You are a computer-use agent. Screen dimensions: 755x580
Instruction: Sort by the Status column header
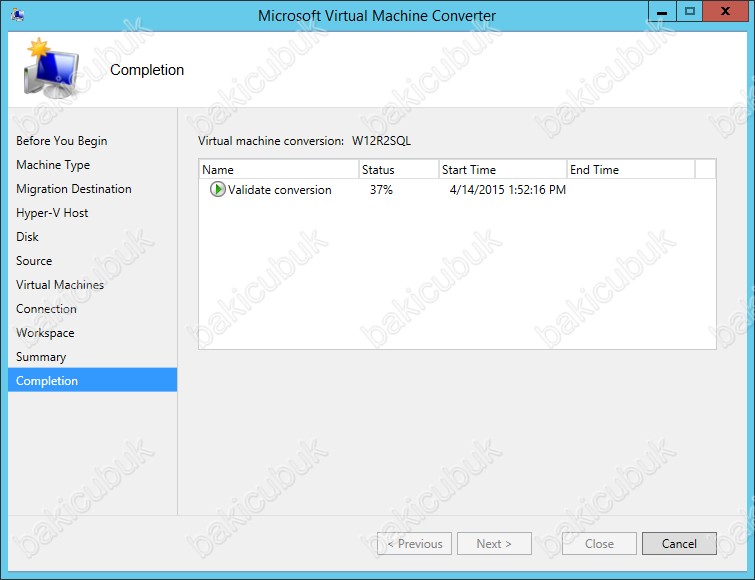(x=399, y=169)
